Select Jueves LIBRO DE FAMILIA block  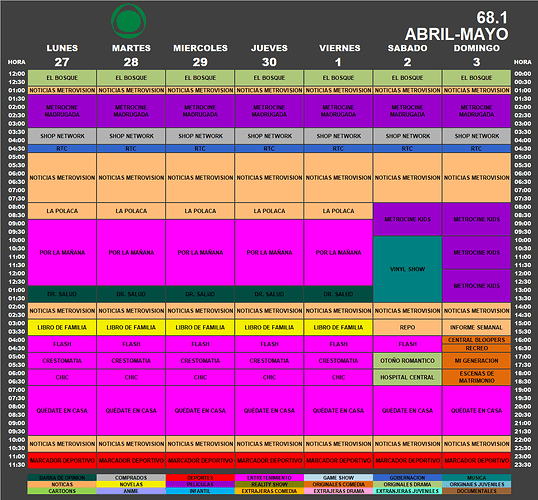point(269,327)
